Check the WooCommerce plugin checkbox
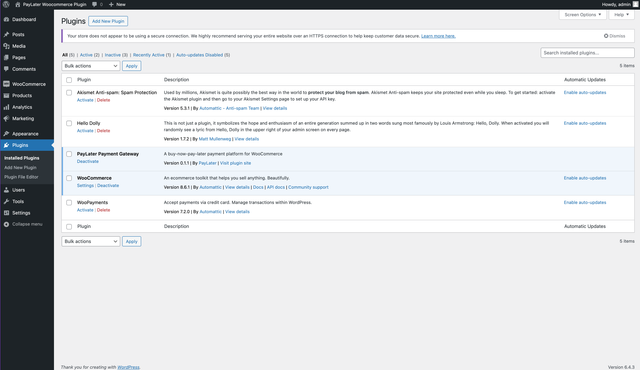 point(69,178)
